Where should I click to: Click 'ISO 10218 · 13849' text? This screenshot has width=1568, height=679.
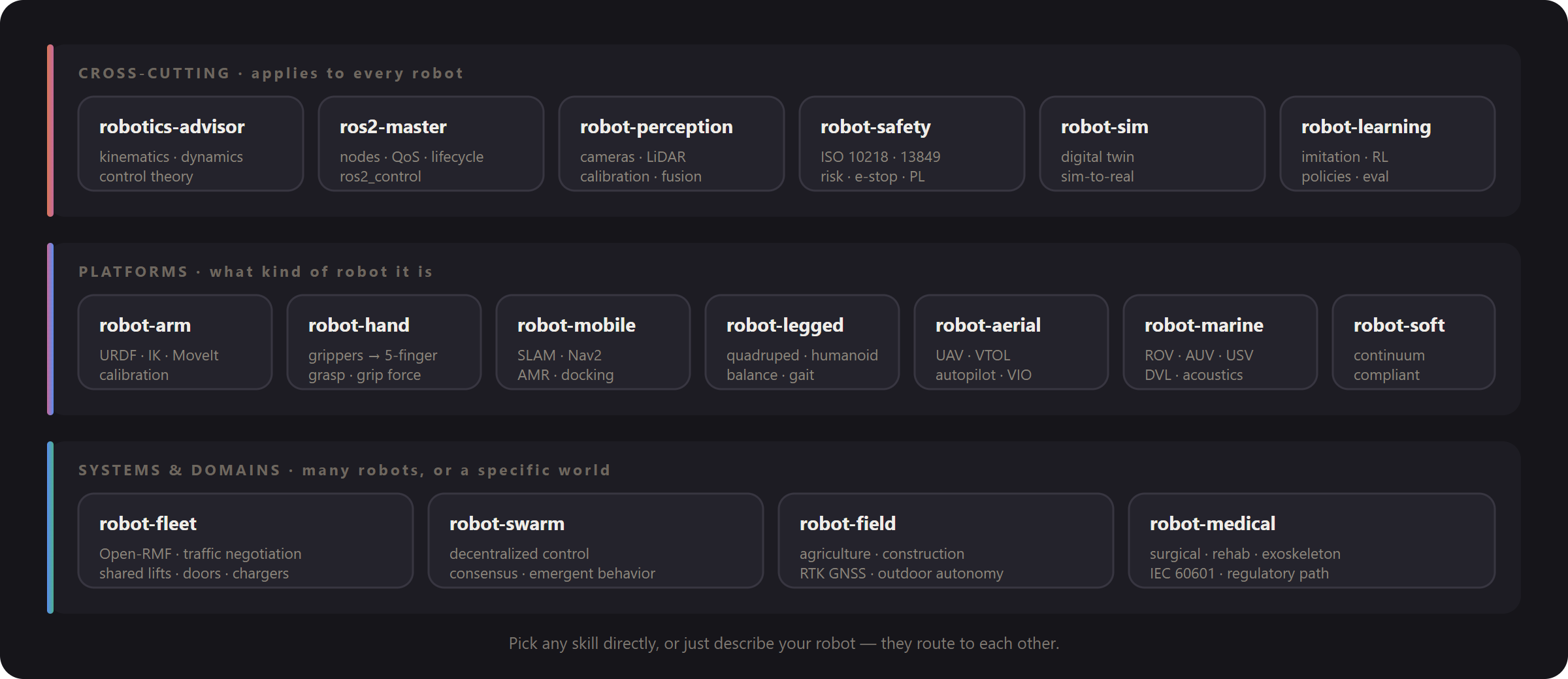click(881, 157)
